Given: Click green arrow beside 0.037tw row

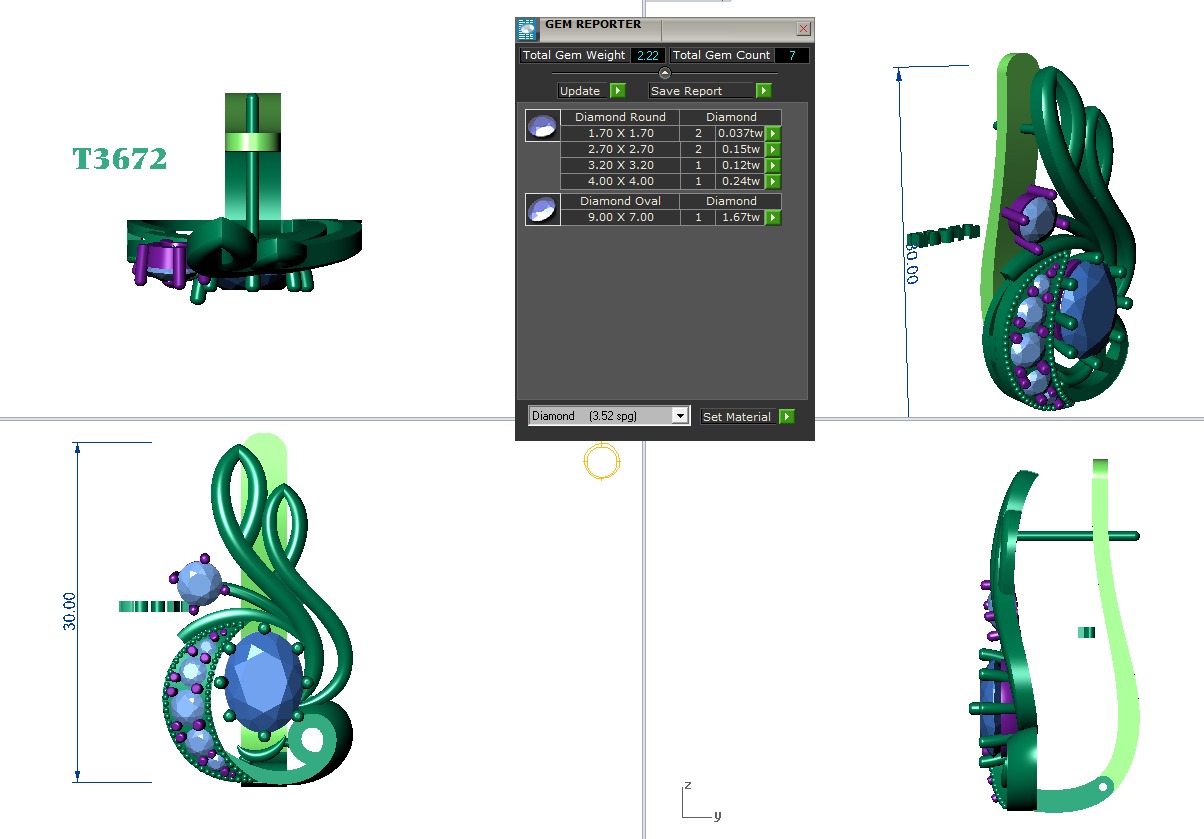Looking at the screenshot, I should click(x=773, y=133).
